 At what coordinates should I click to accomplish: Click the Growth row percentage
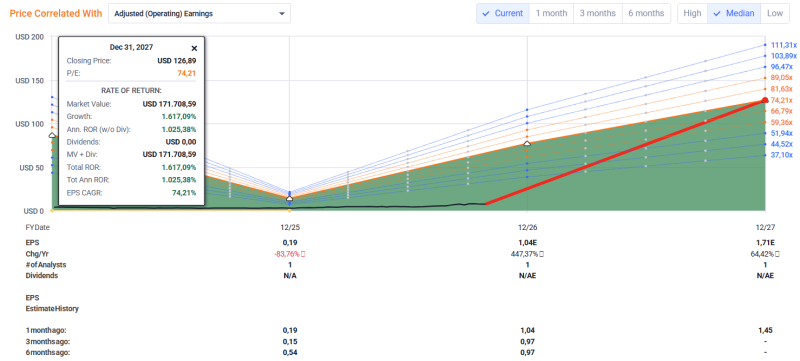coord(179,116)
